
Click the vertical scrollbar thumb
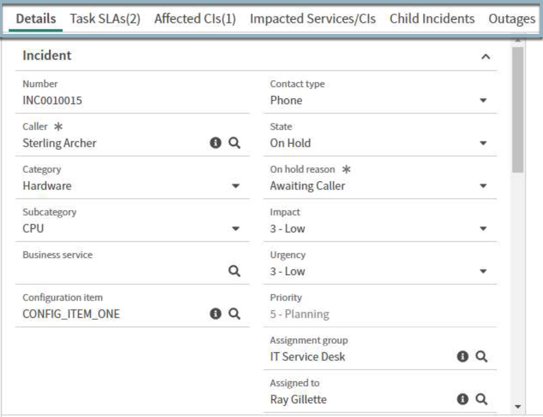(x=518, y=109)
